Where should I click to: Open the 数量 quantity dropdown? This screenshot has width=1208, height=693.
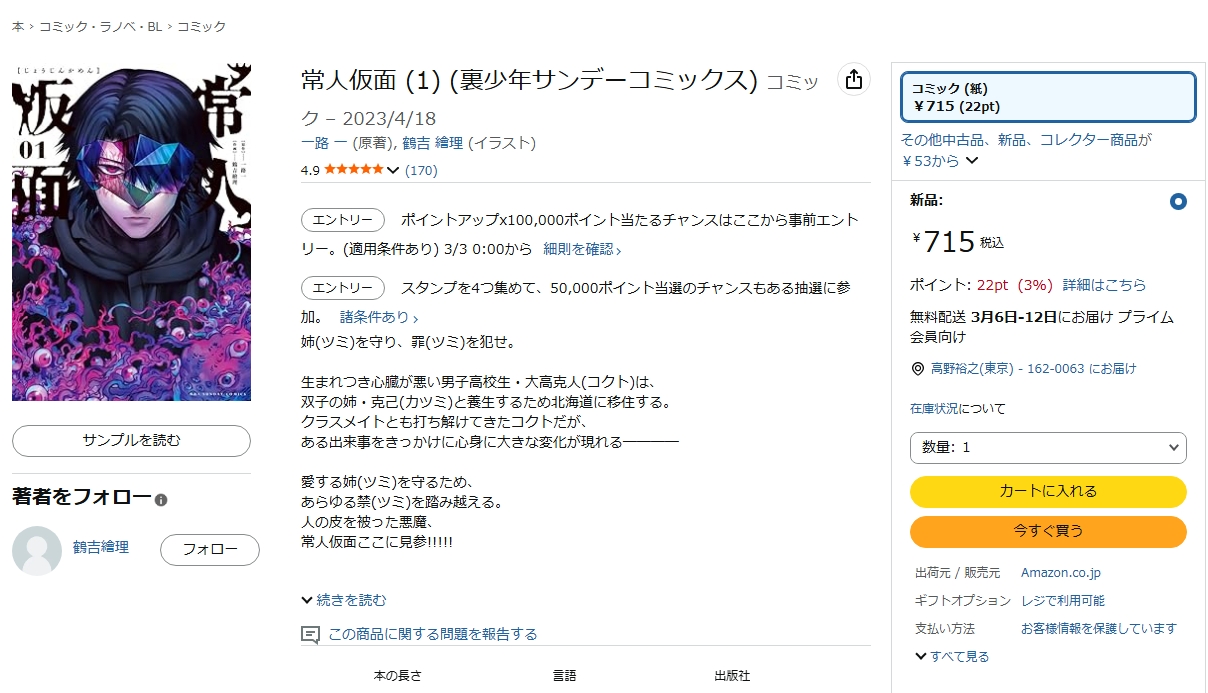[1047, 447]
